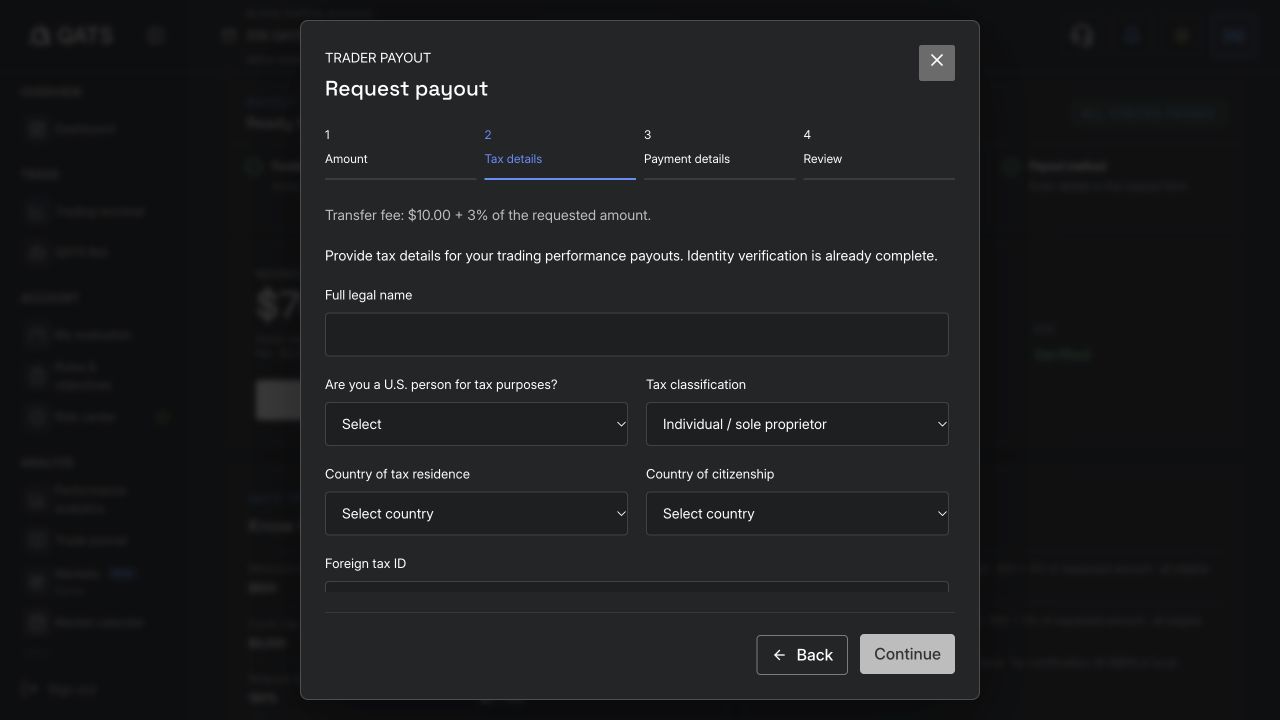Image resolution: width=1280 pixels, height=720 pixels.
Task: Click the Transfer fee notice text
Action: (488, 215)
